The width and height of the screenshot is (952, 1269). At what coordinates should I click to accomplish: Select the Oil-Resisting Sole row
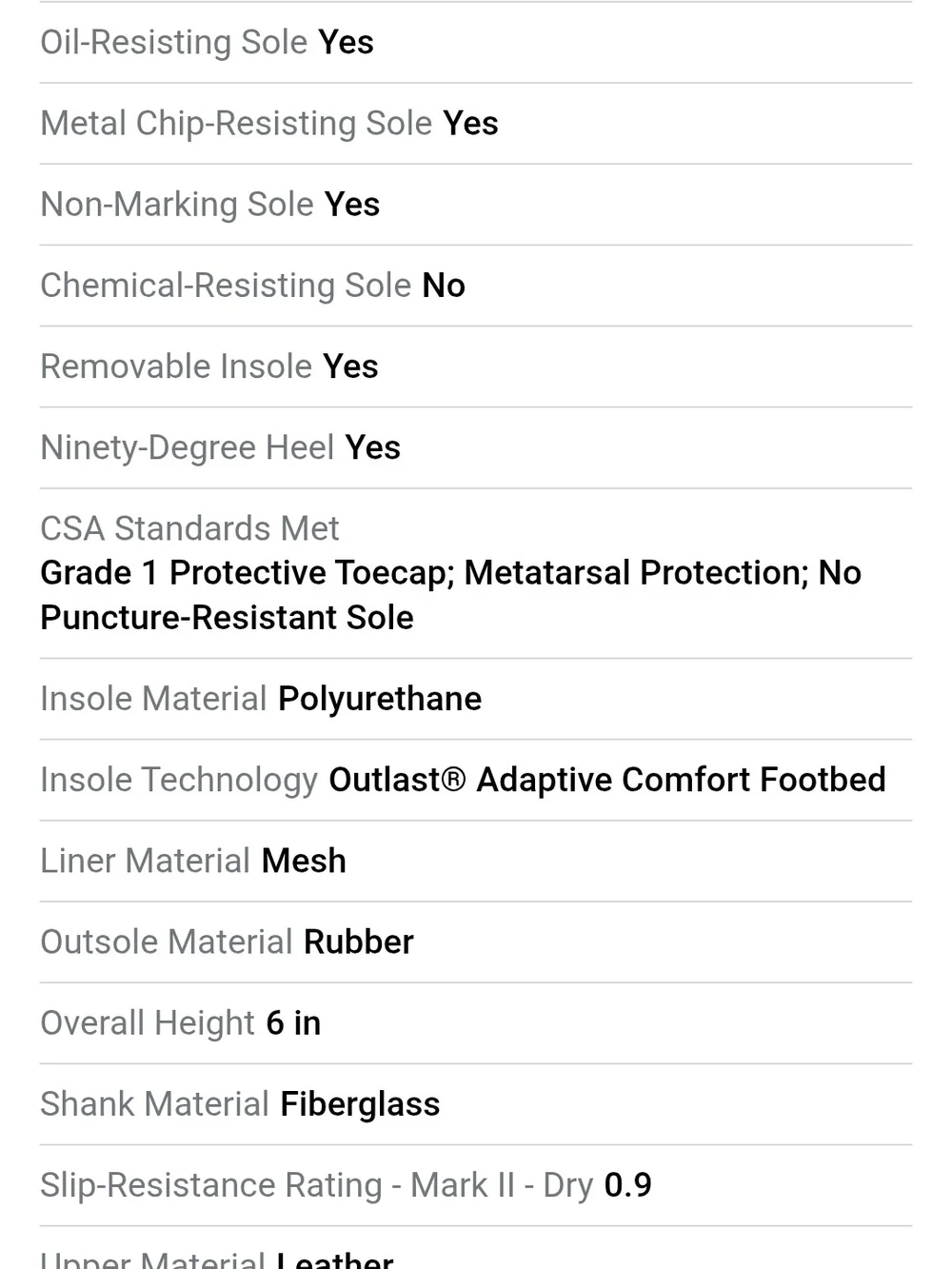(476, 43)
